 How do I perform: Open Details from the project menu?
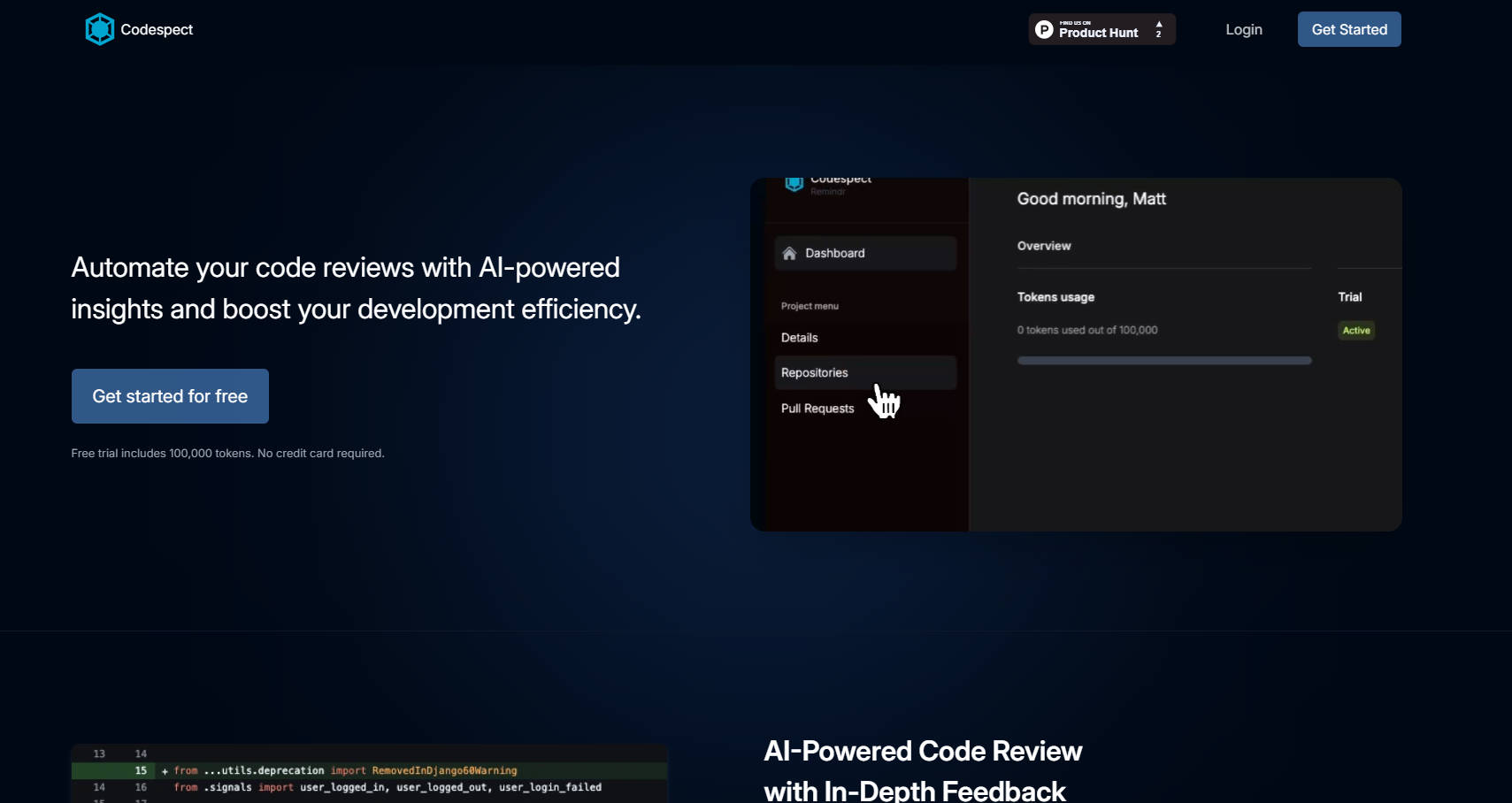tap(799, 337)
